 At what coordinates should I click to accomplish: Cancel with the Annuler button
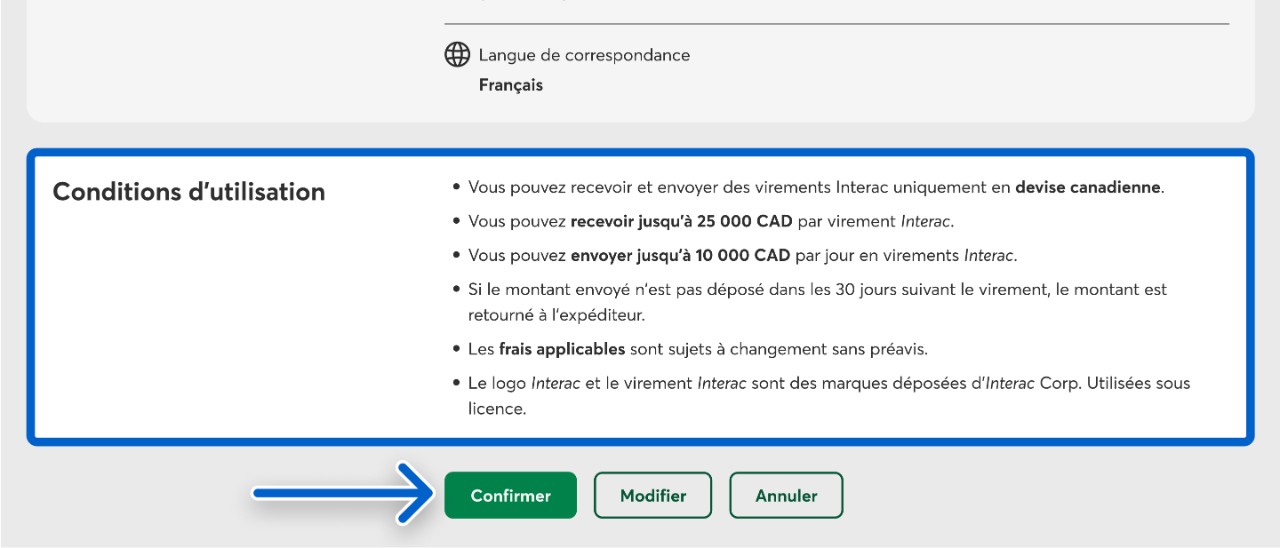tap(786, 496)
